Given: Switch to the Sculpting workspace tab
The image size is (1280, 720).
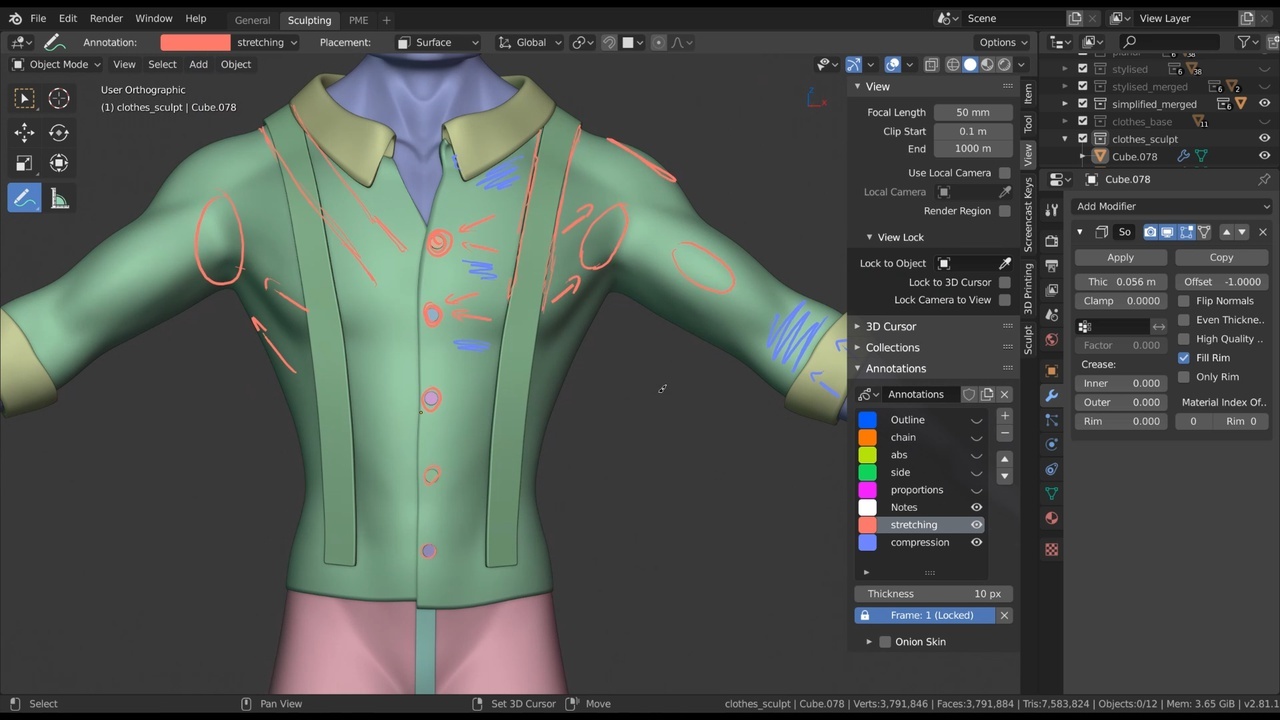Looking at the screenshot, I should (x=309, y=20).
